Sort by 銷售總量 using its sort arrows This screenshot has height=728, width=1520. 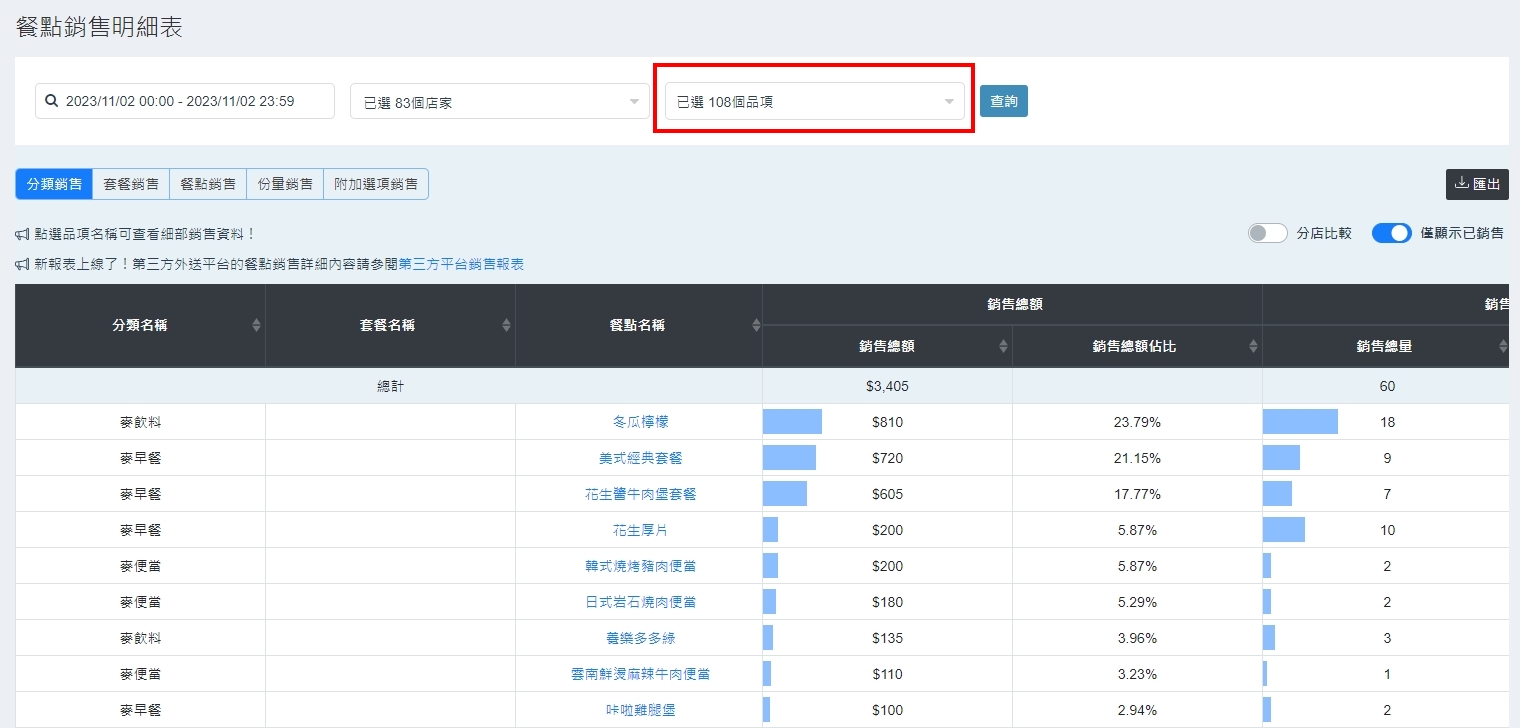pos(1502,346)
